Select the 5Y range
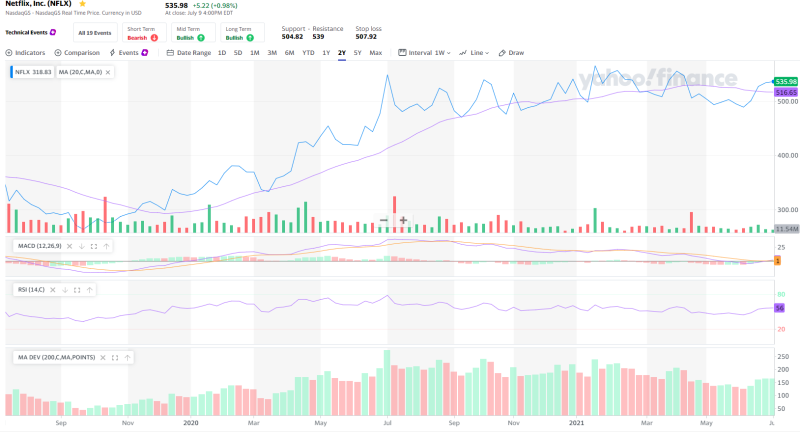 [358, 53]
